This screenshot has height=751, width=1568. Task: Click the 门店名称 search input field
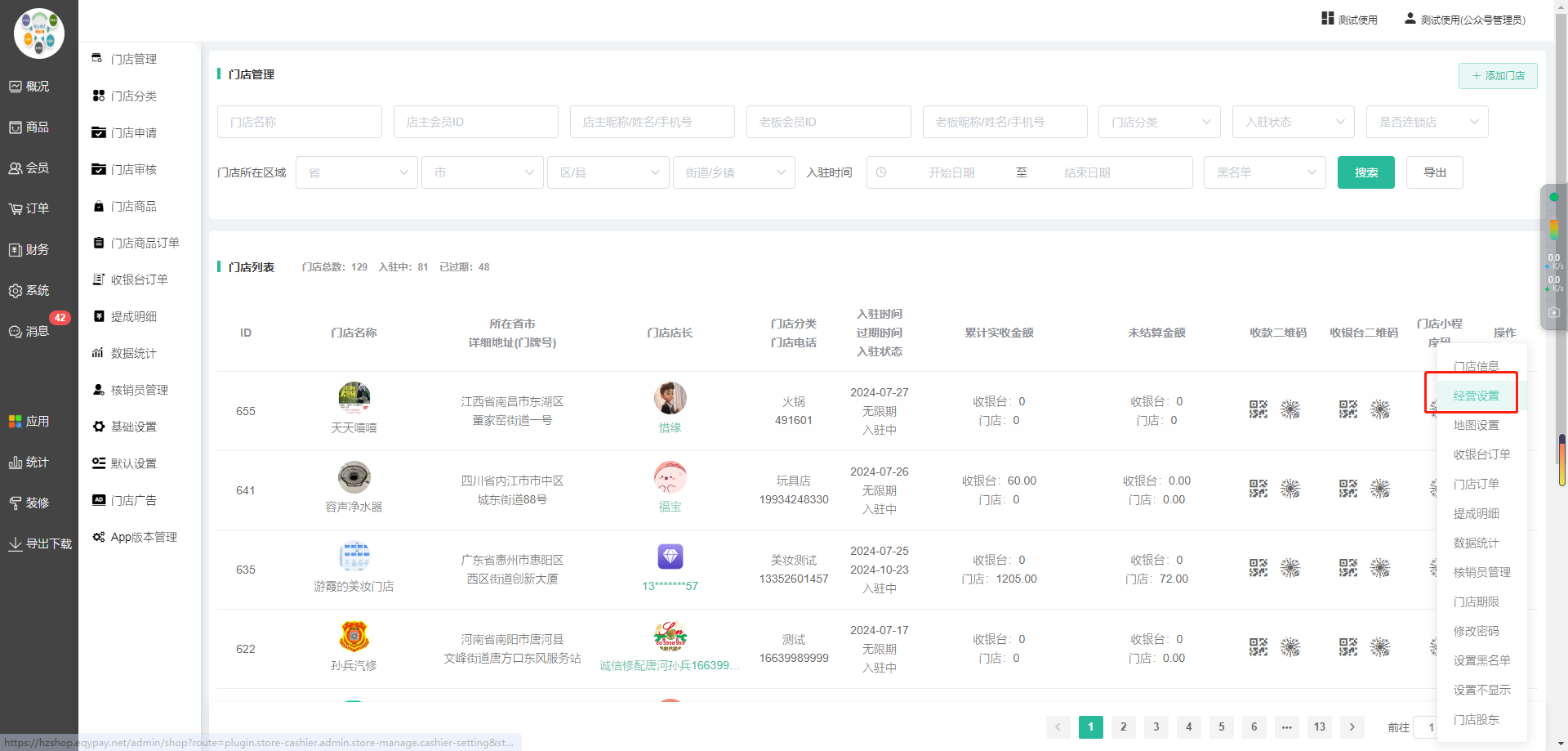299,122
